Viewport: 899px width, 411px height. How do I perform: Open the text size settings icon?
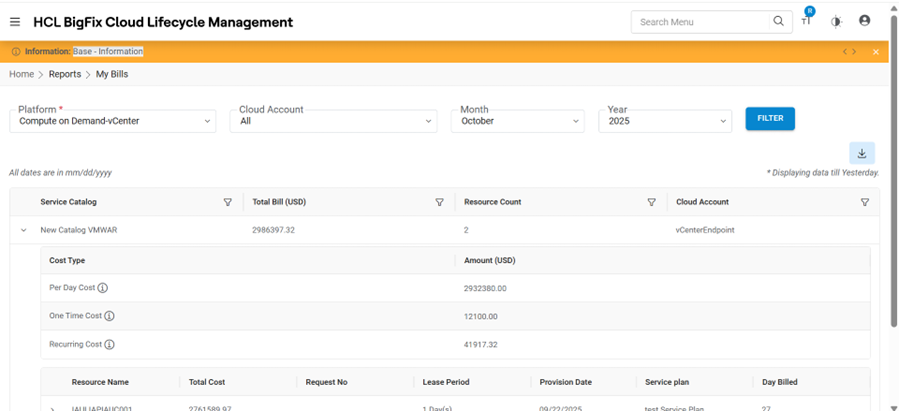pos(807,21)
